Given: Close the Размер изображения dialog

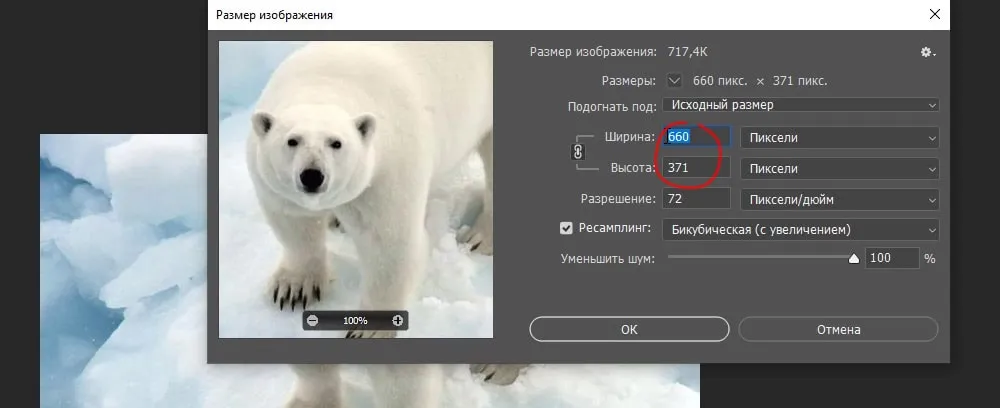Looking at the screenshot, I should (934, 14).
